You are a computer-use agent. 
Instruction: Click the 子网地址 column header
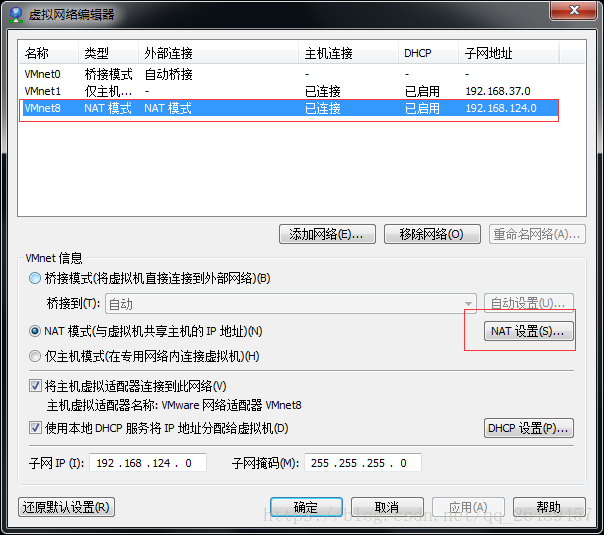pos(509,53)
